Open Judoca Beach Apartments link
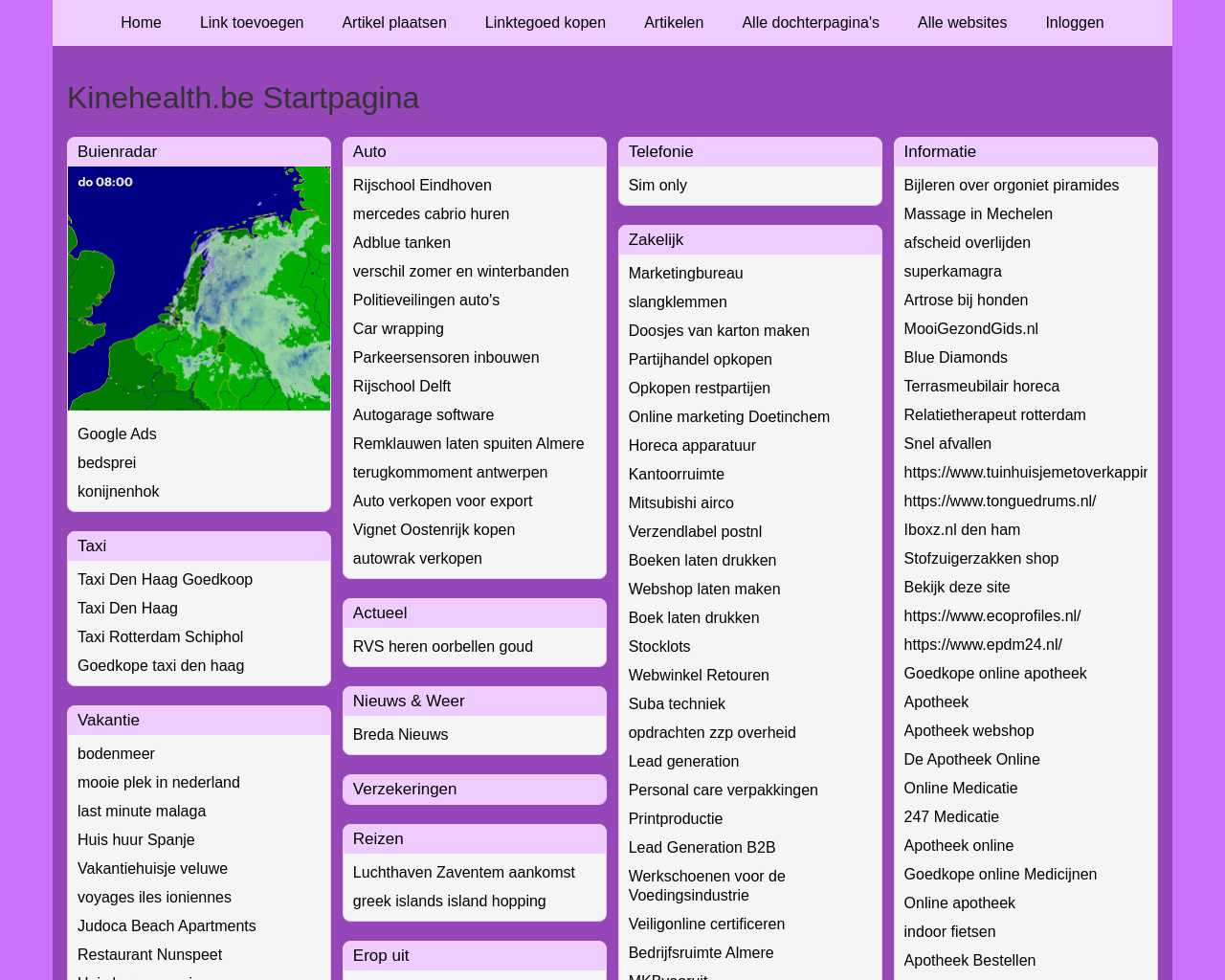The height and width of the screenshot is (980, 1225). pos(167,926)
